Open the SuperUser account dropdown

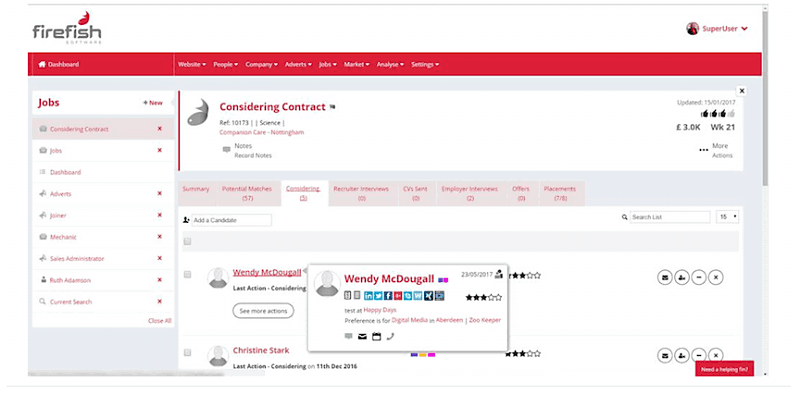(717, 29)
